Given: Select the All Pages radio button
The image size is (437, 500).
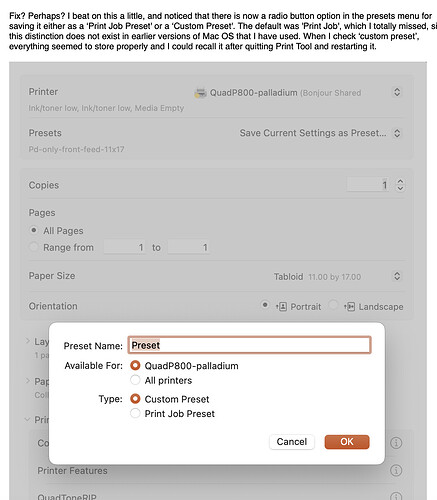Looking at the screenshot, I should coord(34,230).
